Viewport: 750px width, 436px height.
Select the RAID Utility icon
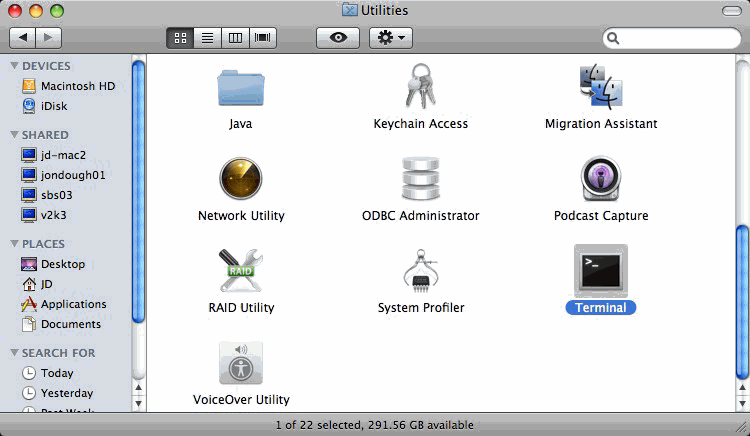pyautogui.click(x=241, y=271)
